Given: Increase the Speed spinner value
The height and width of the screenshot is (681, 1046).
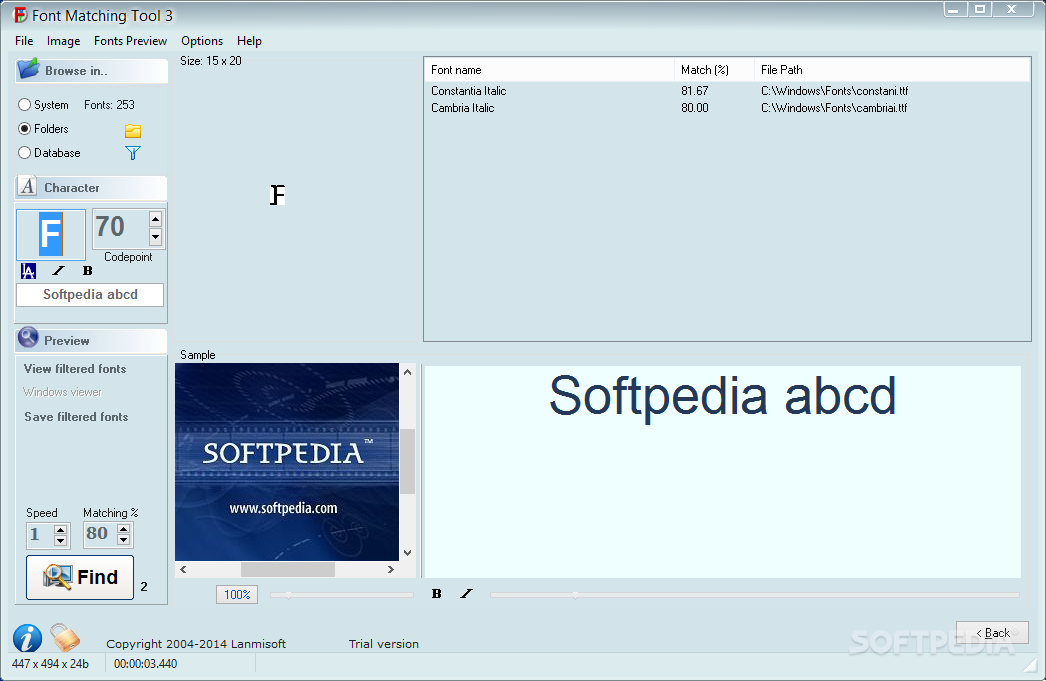Looking at the screenshot, I should (x=61, y=530).
